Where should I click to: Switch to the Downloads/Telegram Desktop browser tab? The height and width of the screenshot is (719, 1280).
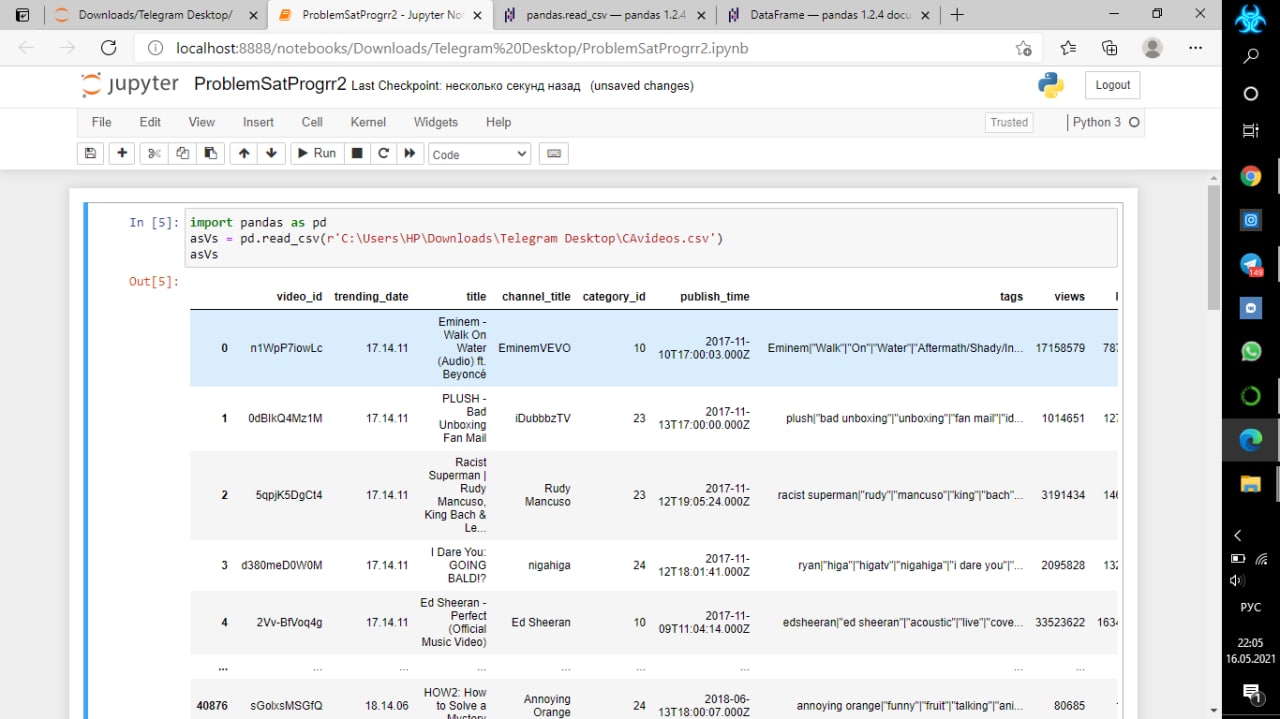tap(155, 15)
